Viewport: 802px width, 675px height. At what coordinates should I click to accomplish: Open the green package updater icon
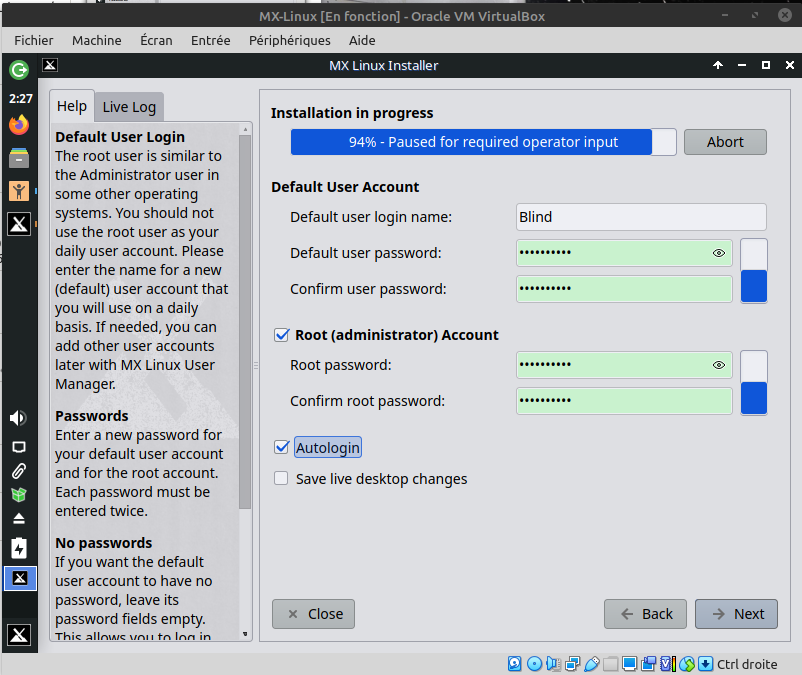pyautogui.click(x=18, y=495)
